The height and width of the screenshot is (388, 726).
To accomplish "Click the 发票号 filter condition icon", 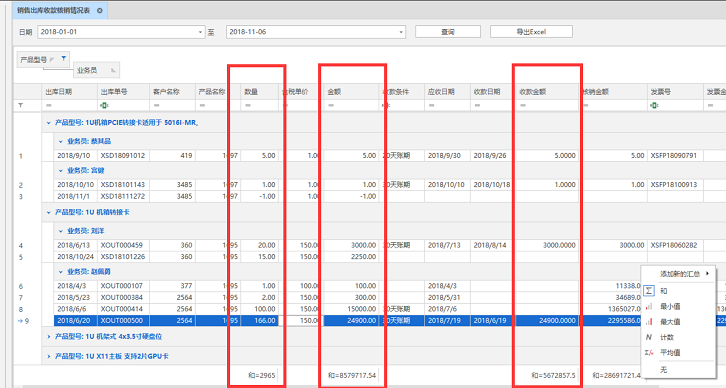I will 654,106.
